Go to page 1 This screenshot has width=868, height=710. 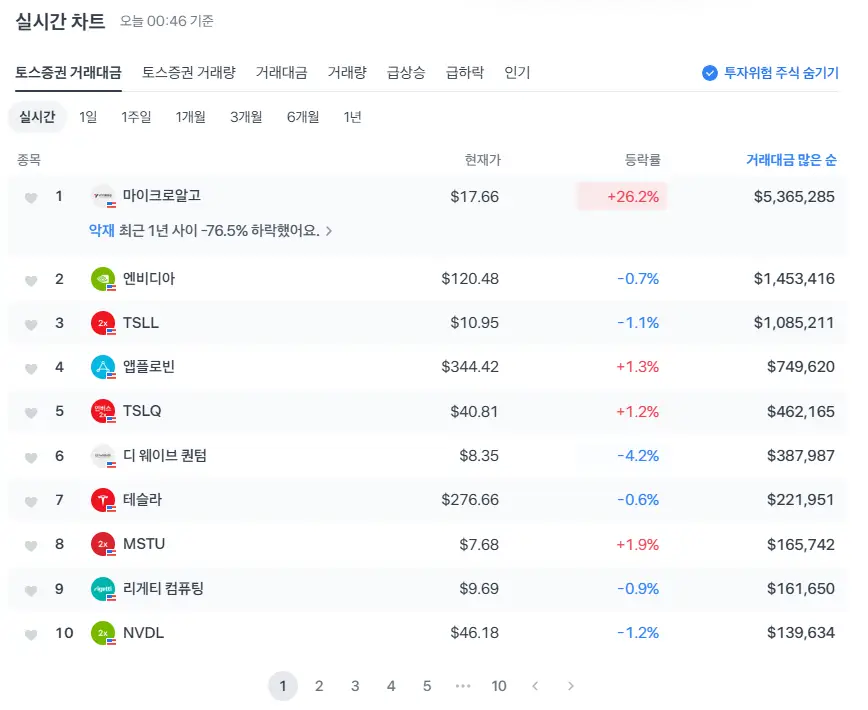pos(283,686)
